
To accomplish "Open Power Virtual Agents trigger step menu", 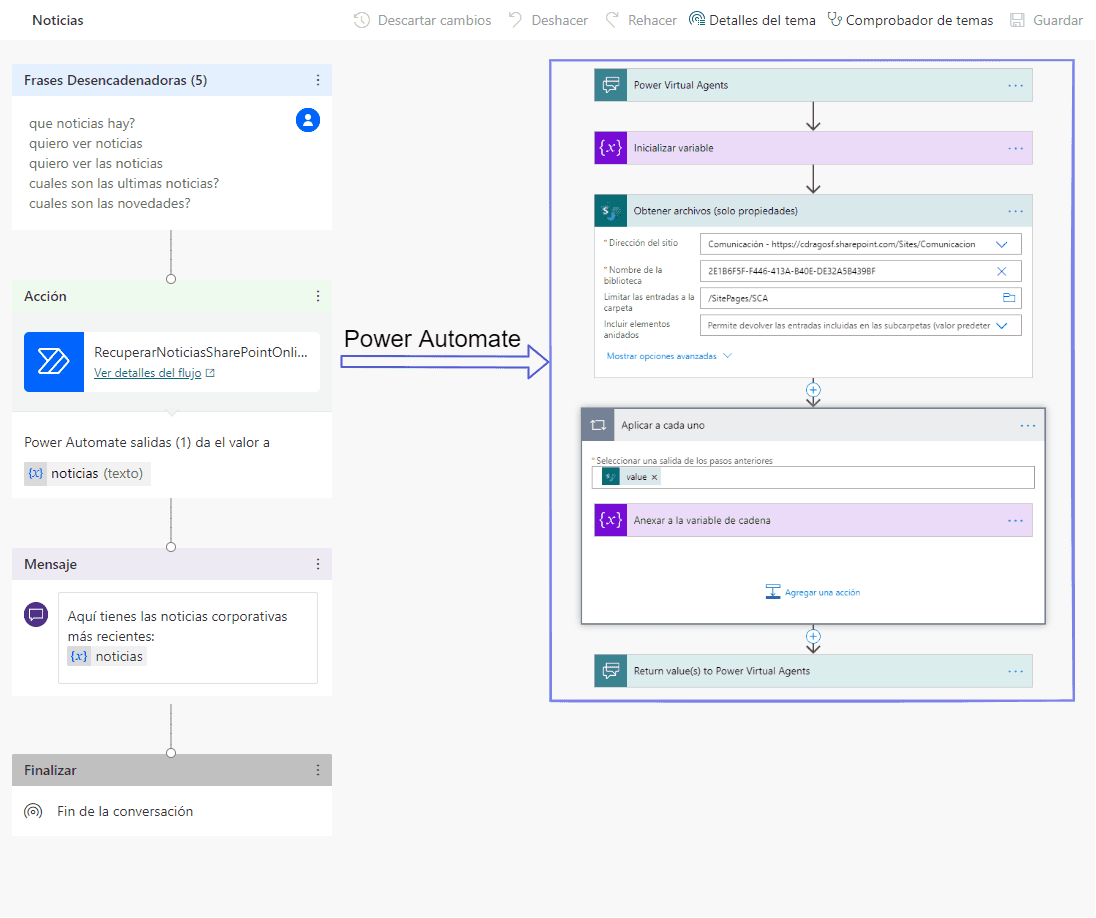I will pos(1016,85).
